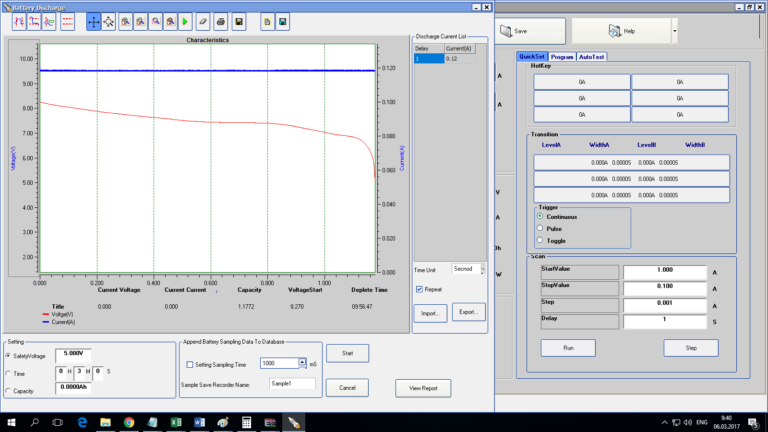Click the top-left 0A HotKey button
This screenshot has height=432, width=768.
click(x=582, y=82)
